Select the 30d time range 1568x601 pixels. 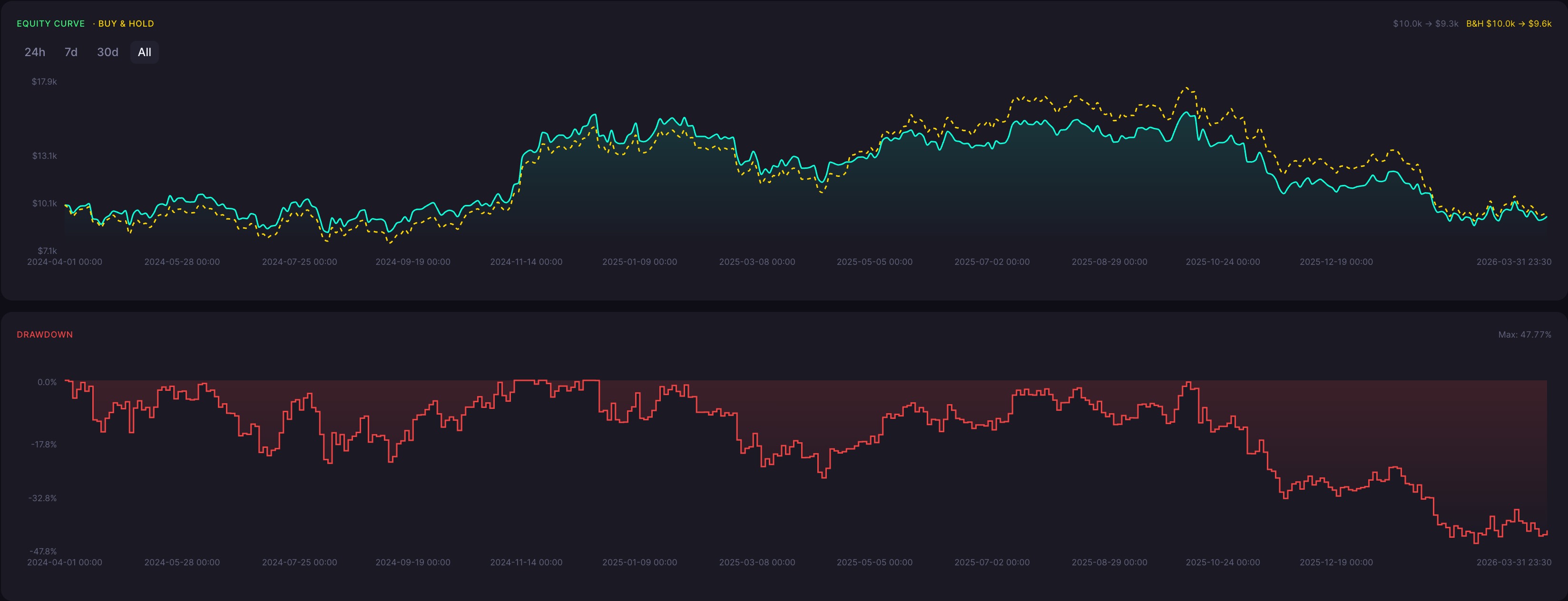click(x=108, y=52)
